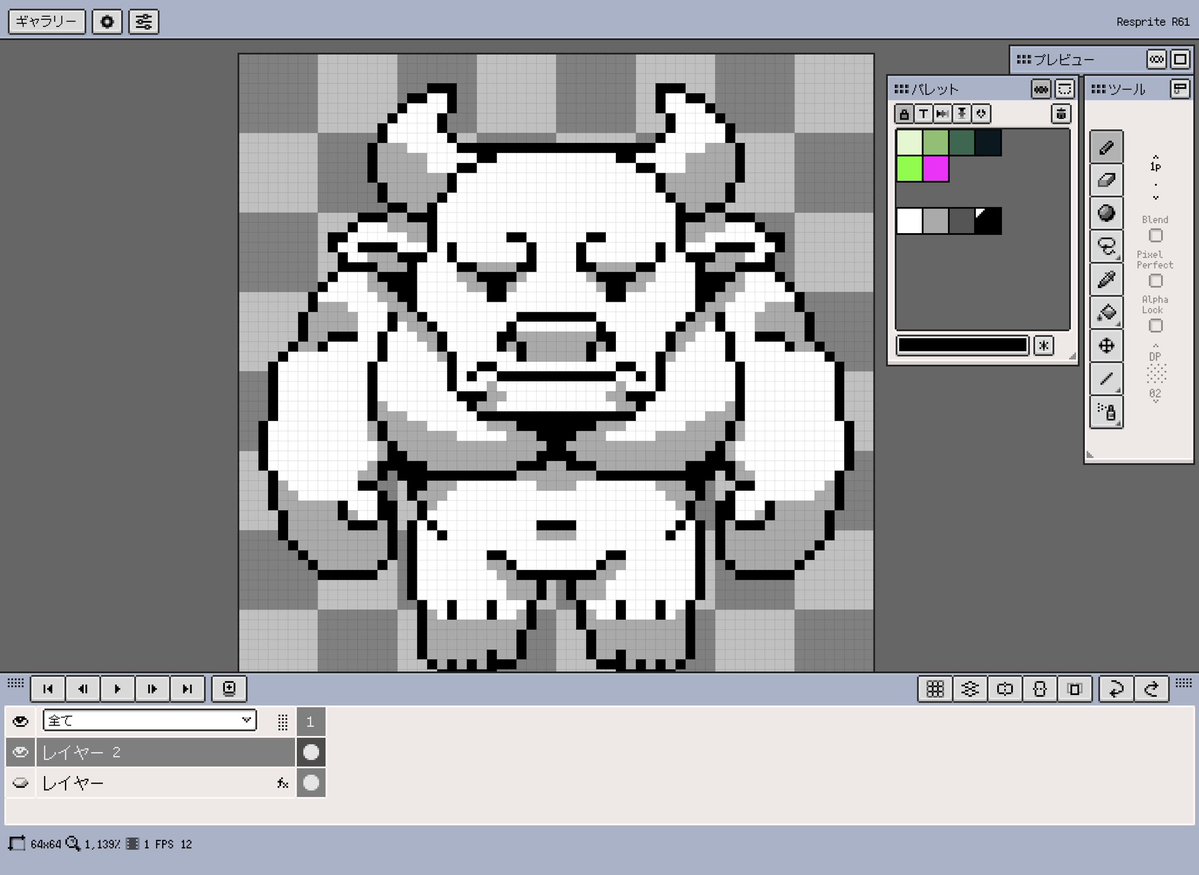Click the palette horizontal-arrow sort icon
The image size is (1199, 875).
942,114
